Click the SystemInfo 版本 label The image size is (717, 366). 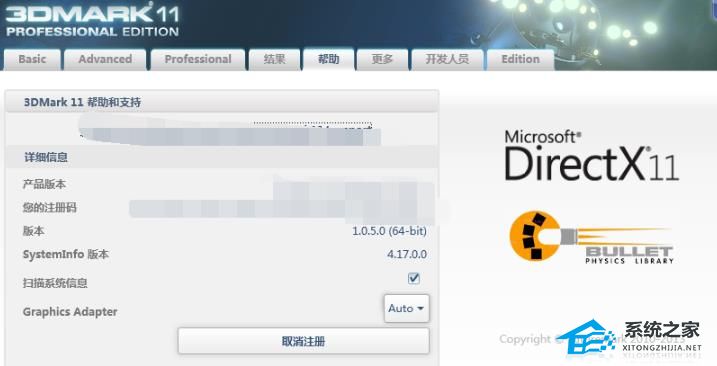66,254
